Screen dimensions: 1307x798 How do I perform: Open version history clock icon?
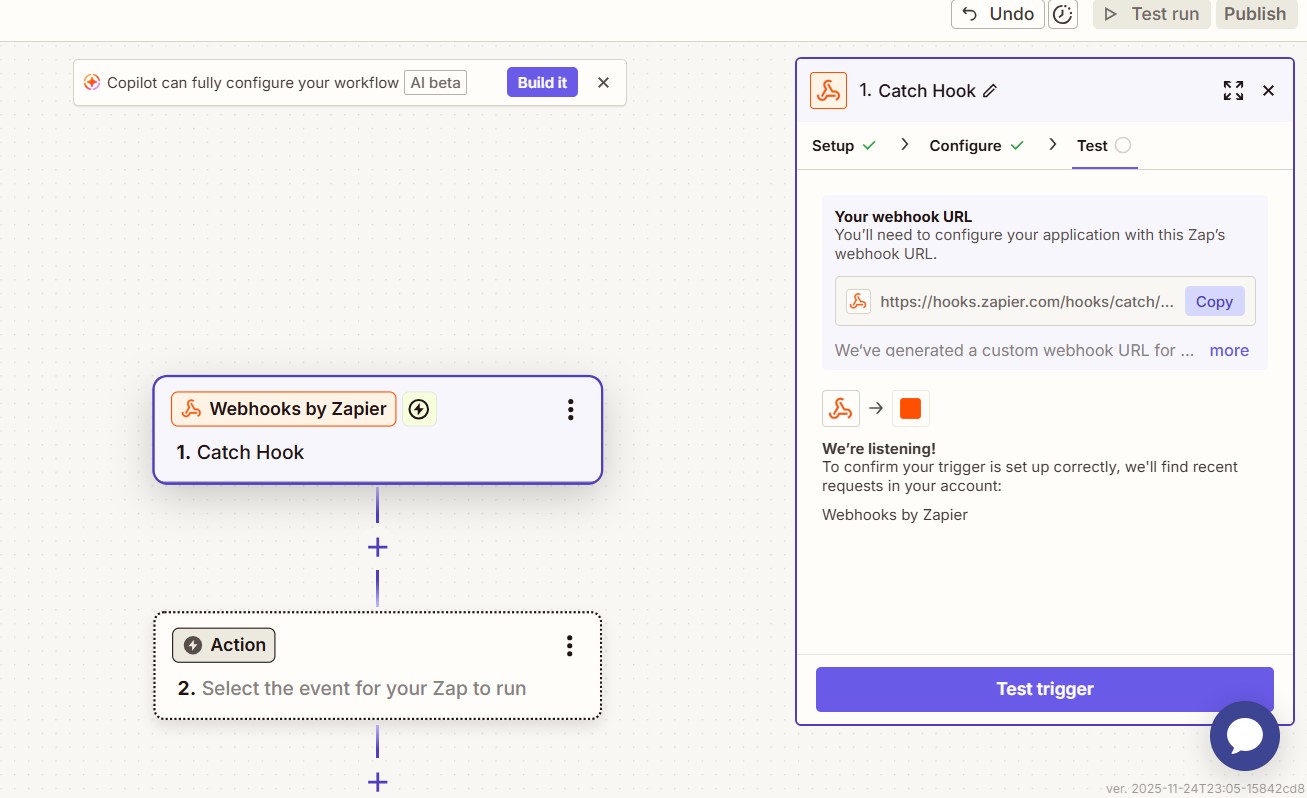[1062, 14]
